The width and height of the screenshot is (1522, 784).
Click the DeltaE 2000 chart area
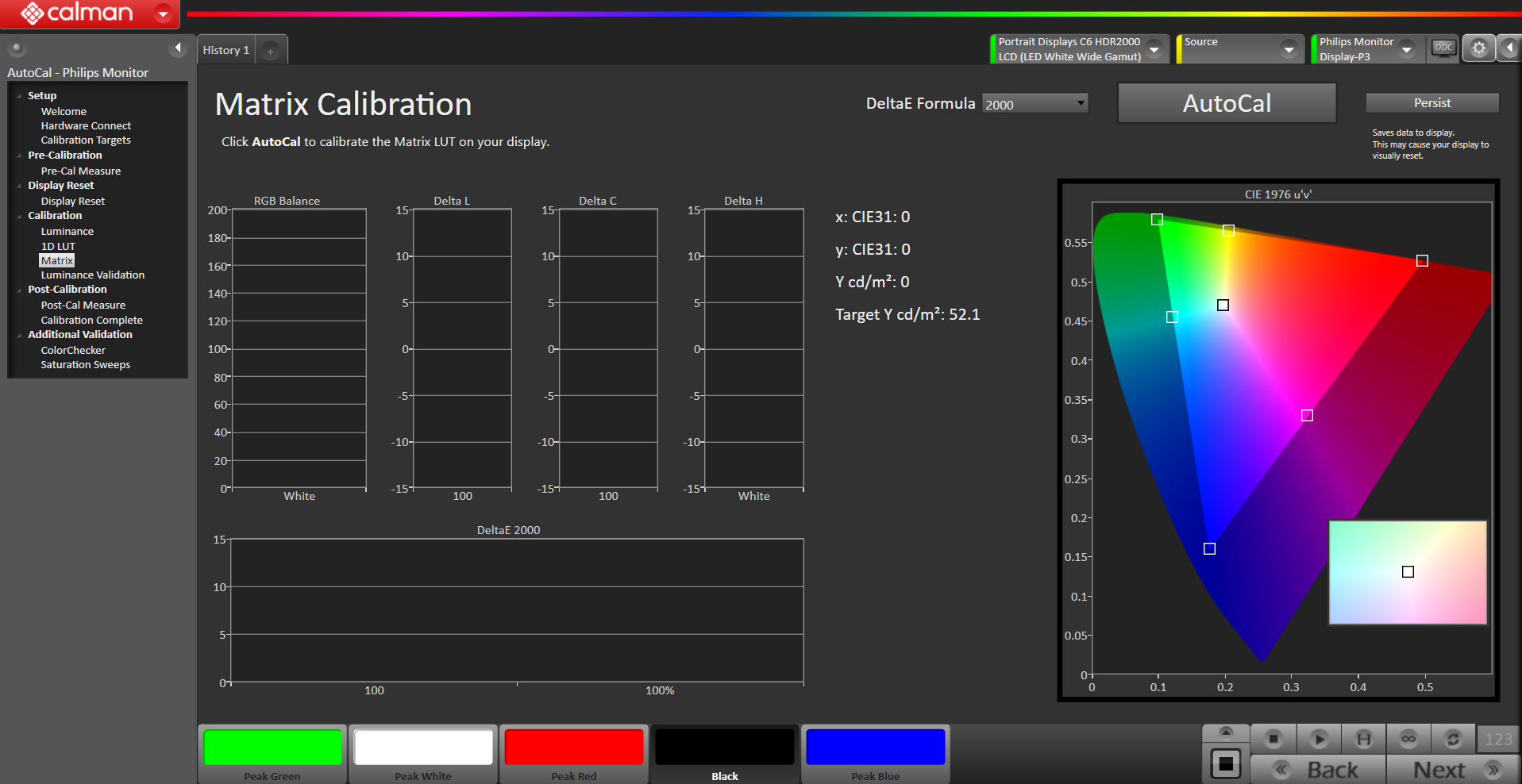(x=517, y=610)
